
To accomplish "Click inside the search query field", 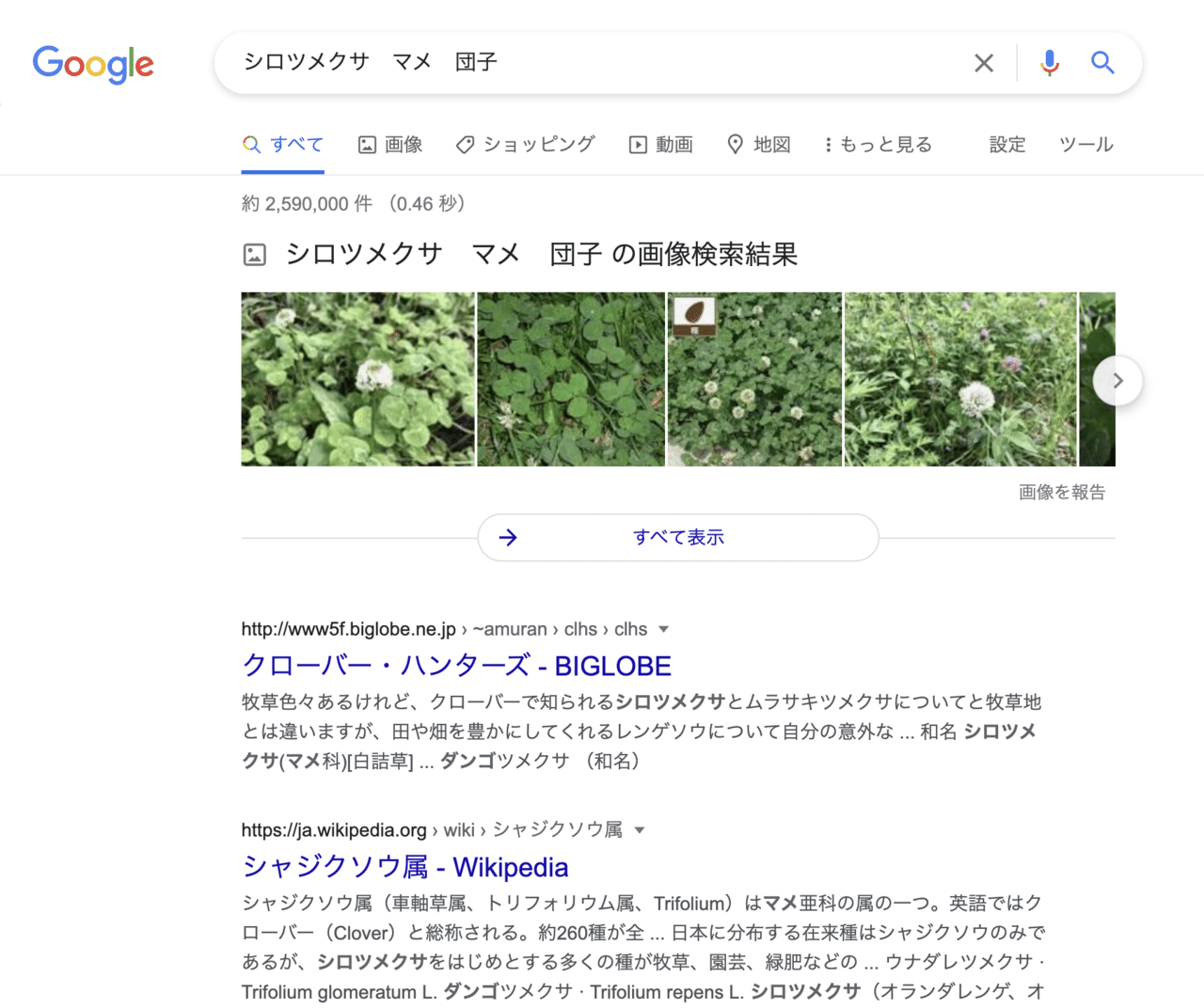I will coord(564,62).
